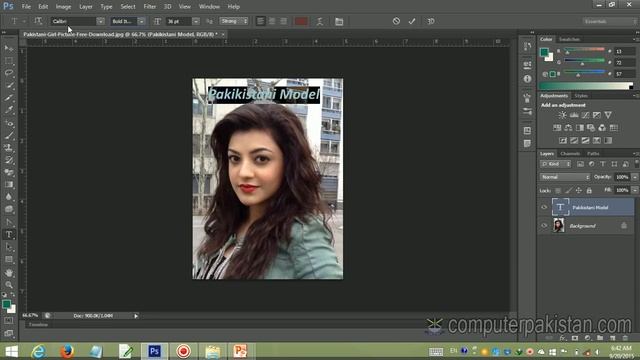This screenshot has width=640, height=360.
Task: Open the 3D button in options bar
Action: pyautogui.click(x=431, y=21)
